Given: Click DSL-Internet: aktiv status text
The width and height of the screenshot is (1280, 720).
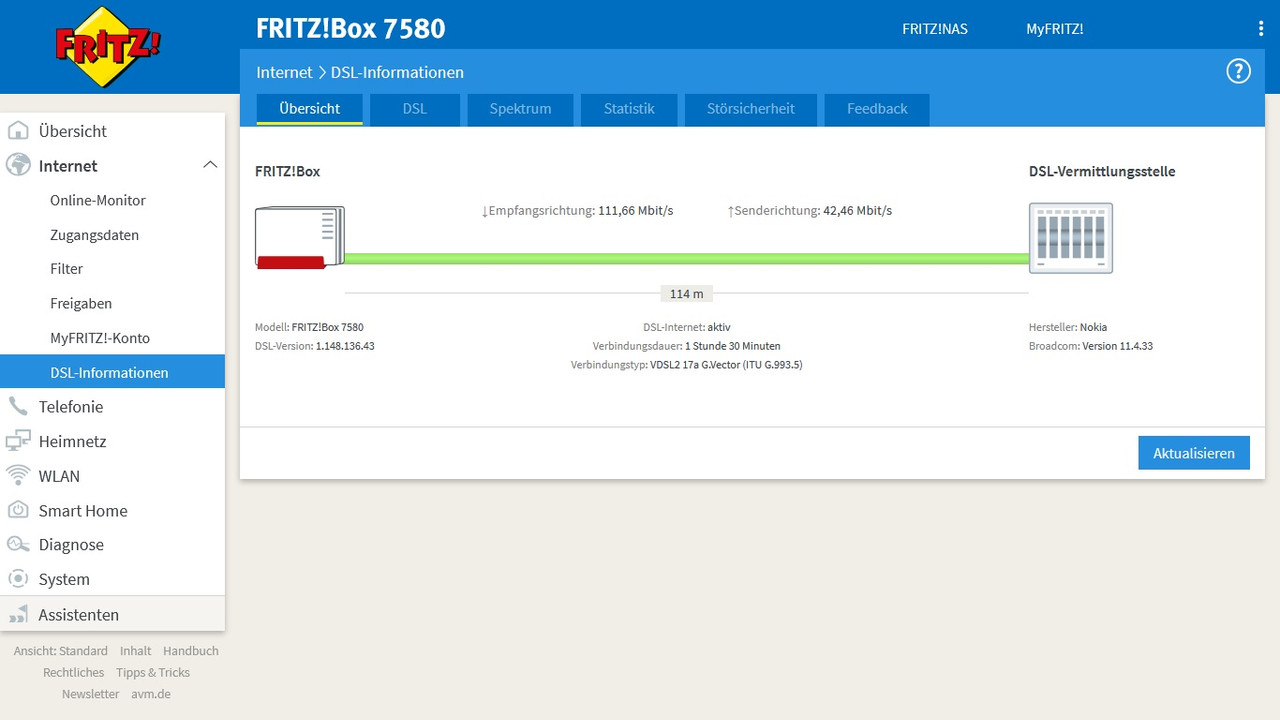Looking at the screenshot, I should [x=687, y=327].
